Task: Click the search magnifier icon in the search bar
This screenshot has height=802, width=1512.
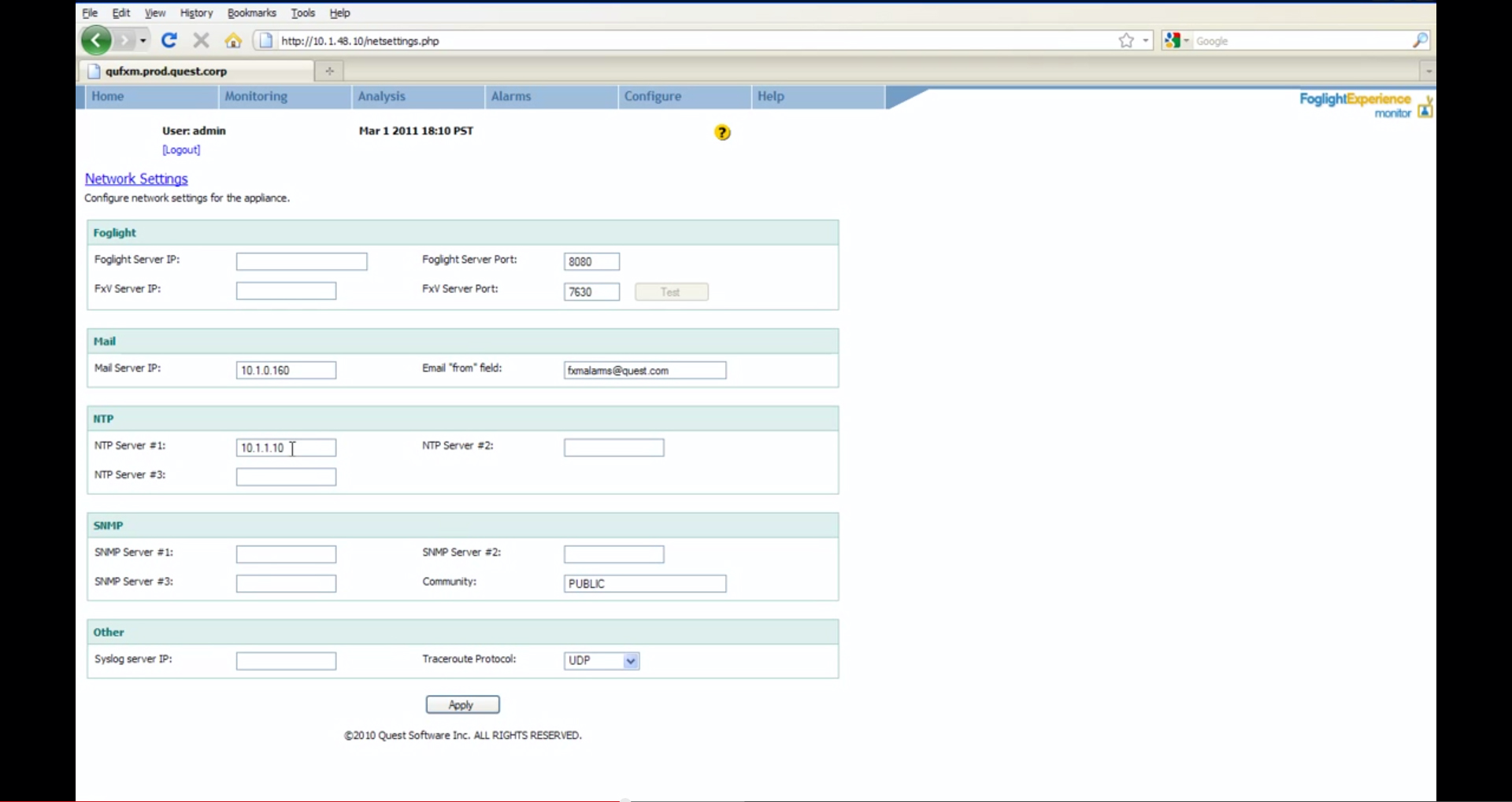Action: coord(1420,40)
